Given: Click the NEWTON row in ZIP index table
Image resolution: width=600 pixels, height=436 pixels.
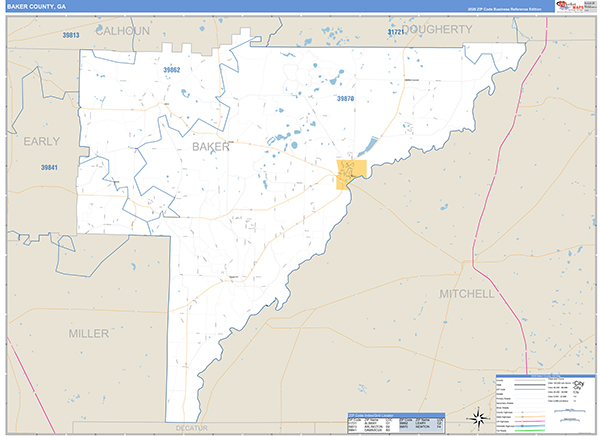Looking at the screenshot, I should [x=421, y=426].
